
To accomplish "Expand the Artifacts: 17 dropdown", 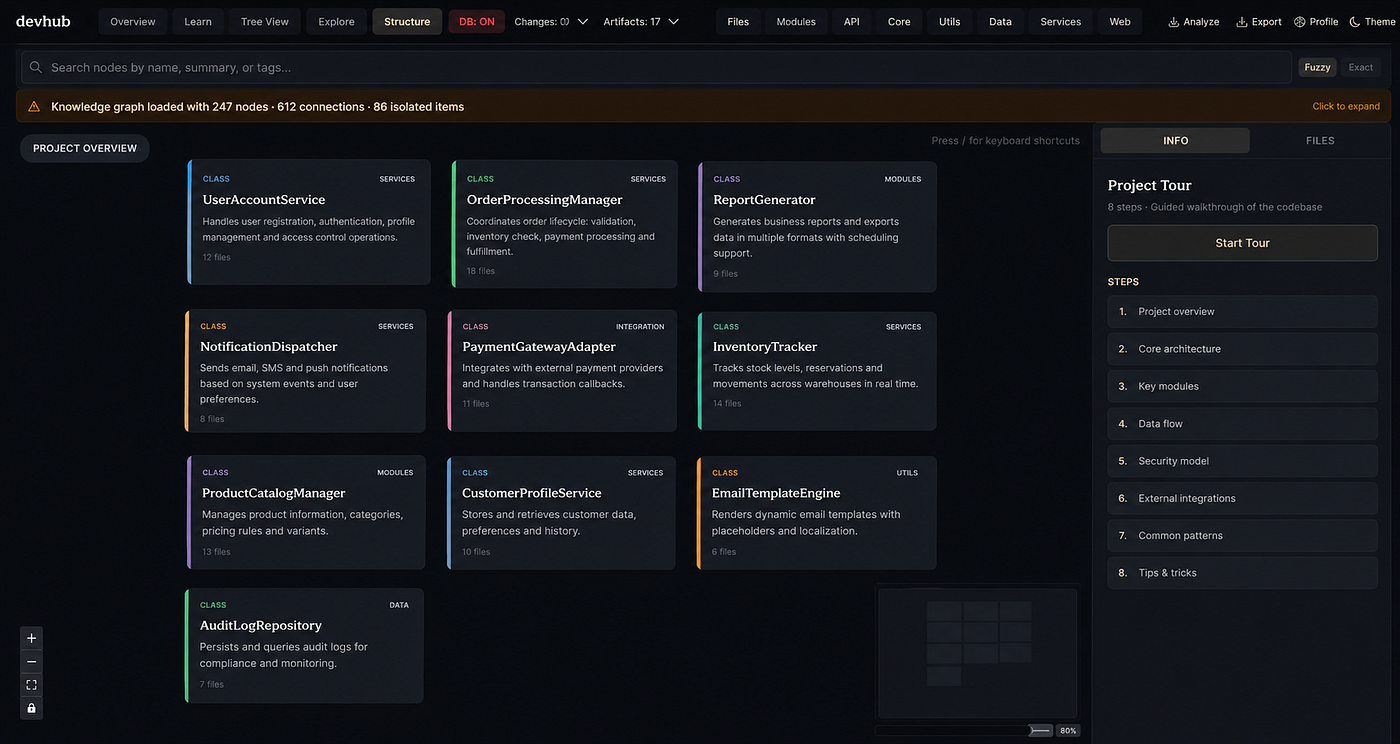I will tap(641, 21).
